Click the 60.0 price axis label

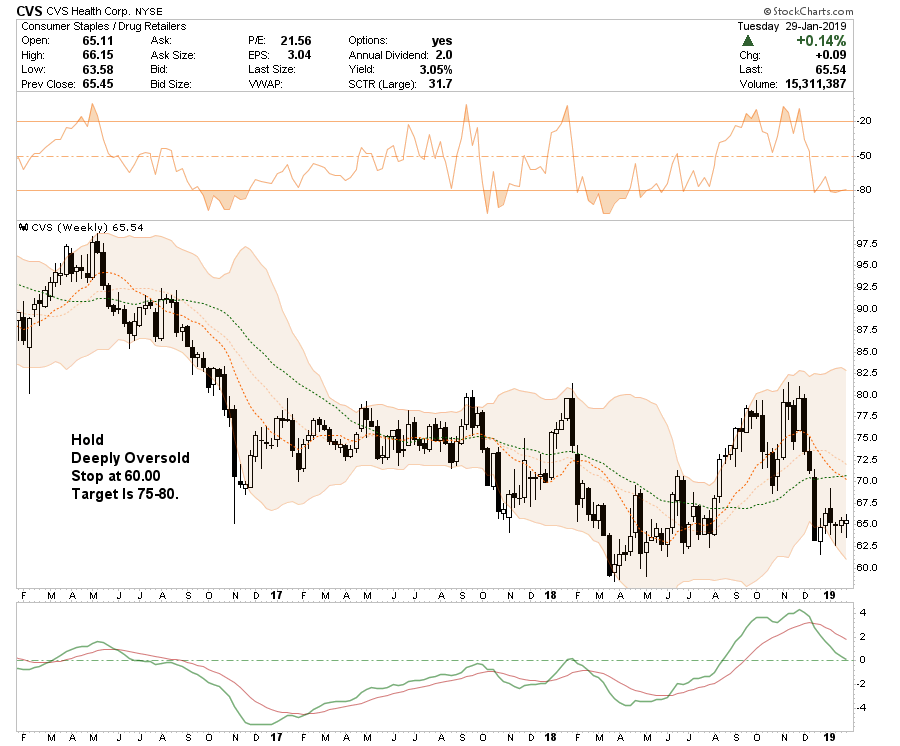tap(867, 568)
